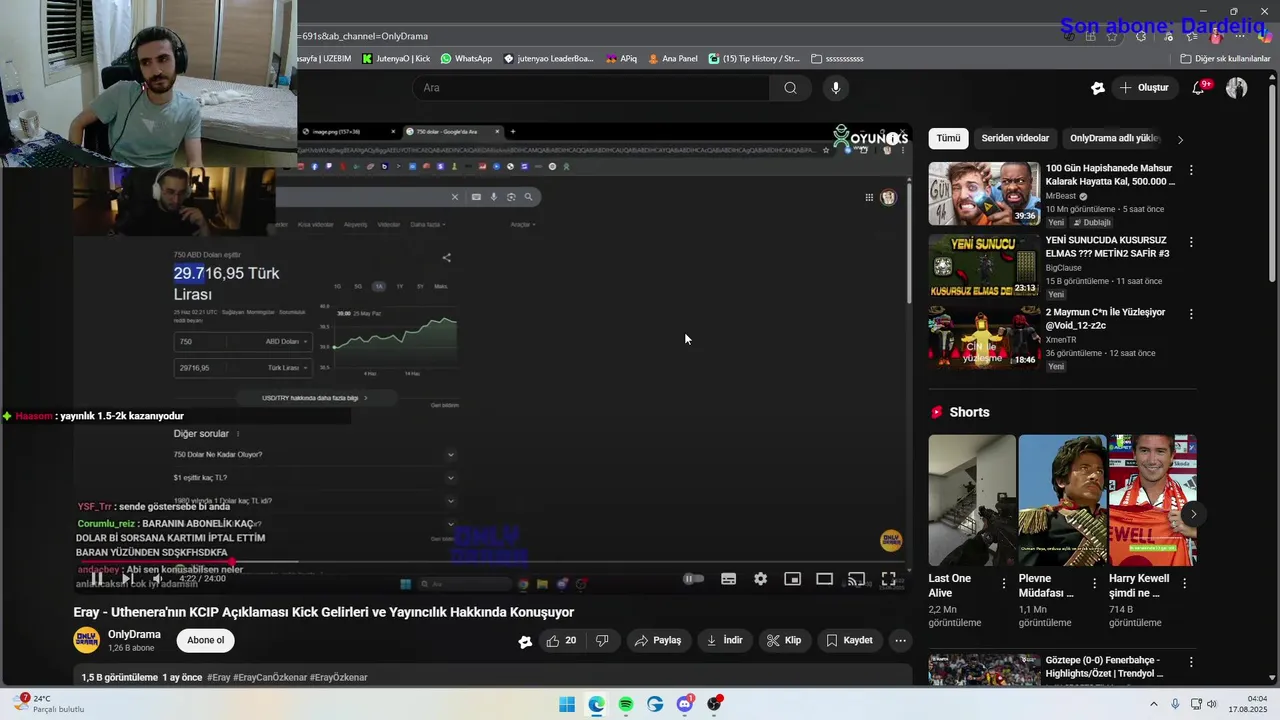Open APiq bookmark
The width and height of the screenshot is (1280, 720).
621,59
